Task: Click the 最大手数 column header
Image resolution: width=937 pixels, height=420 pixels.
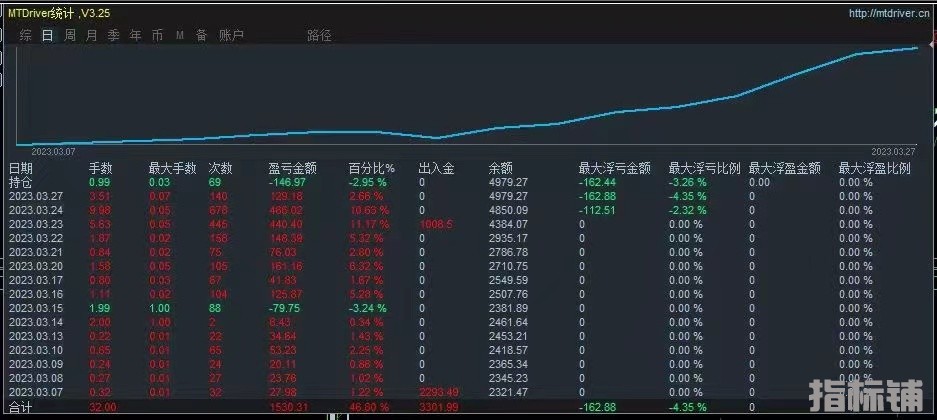Action: (x=172, y=169)
